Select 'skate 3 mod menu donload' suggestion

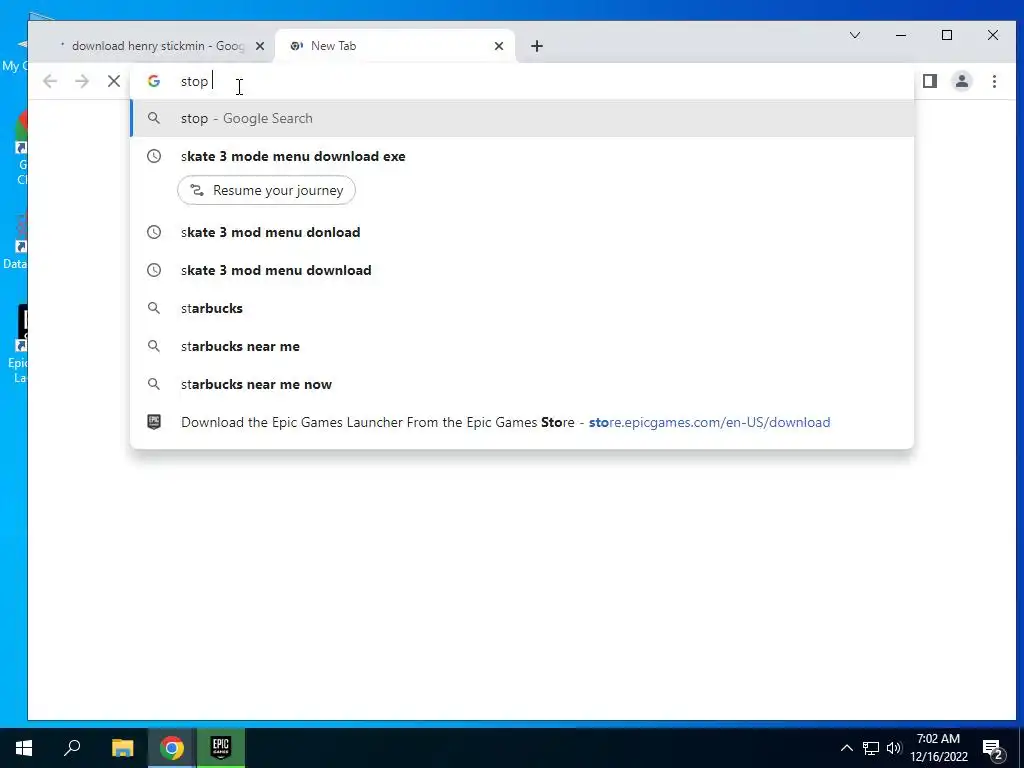click(522, 232)
